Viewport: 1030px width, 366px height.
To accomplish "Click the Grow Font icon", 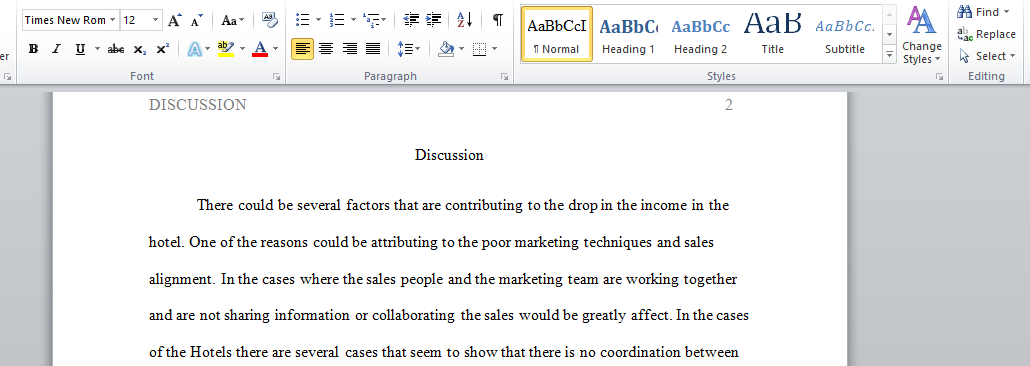I will (174, 20).
